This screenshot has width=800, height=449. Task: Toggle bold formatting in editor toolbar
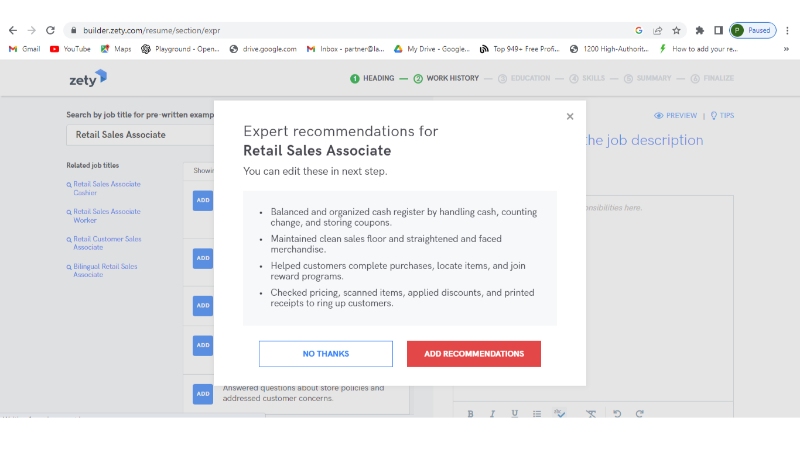470,414
